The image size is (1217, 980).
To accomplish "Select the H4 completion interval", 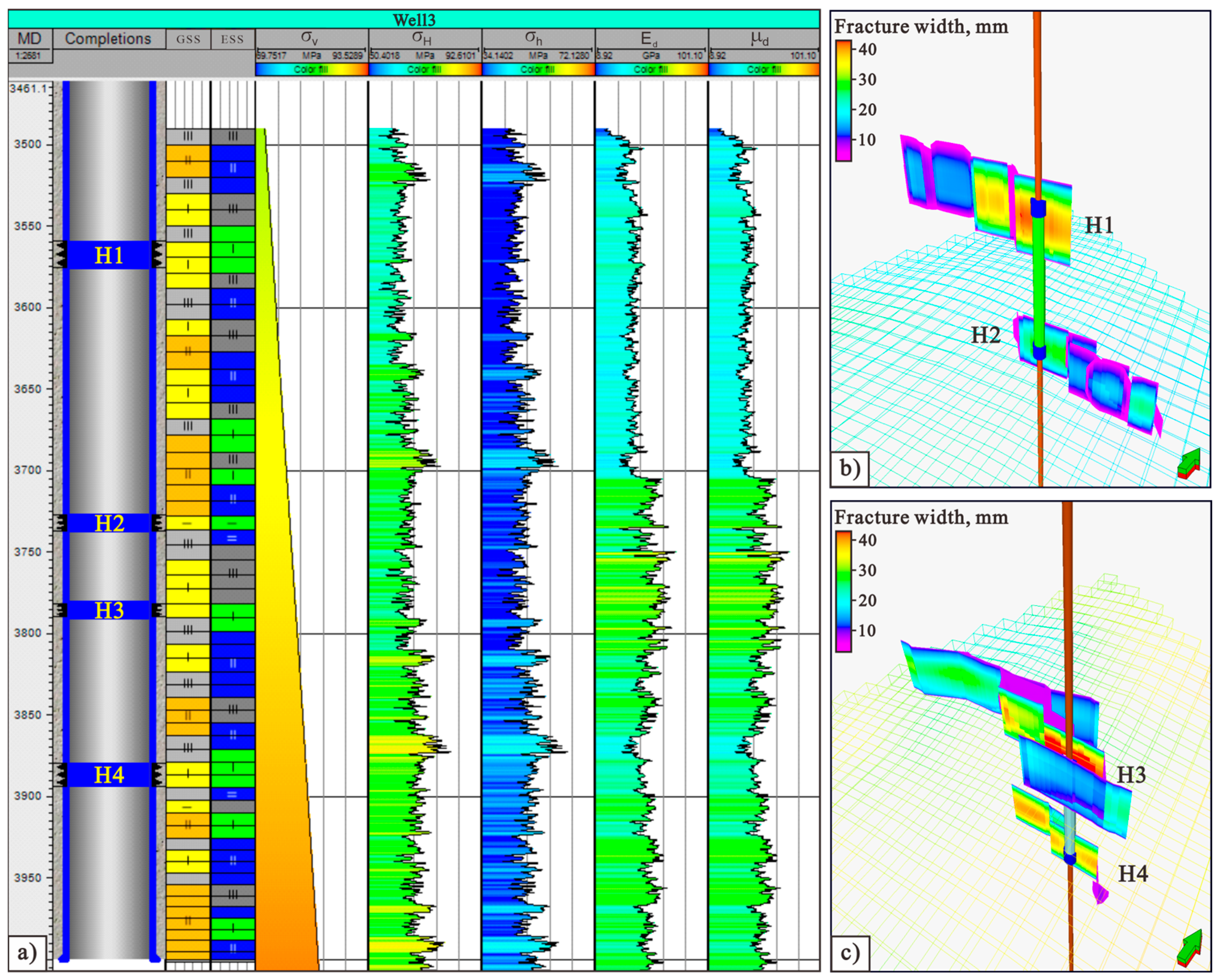I will pos(108,774).
